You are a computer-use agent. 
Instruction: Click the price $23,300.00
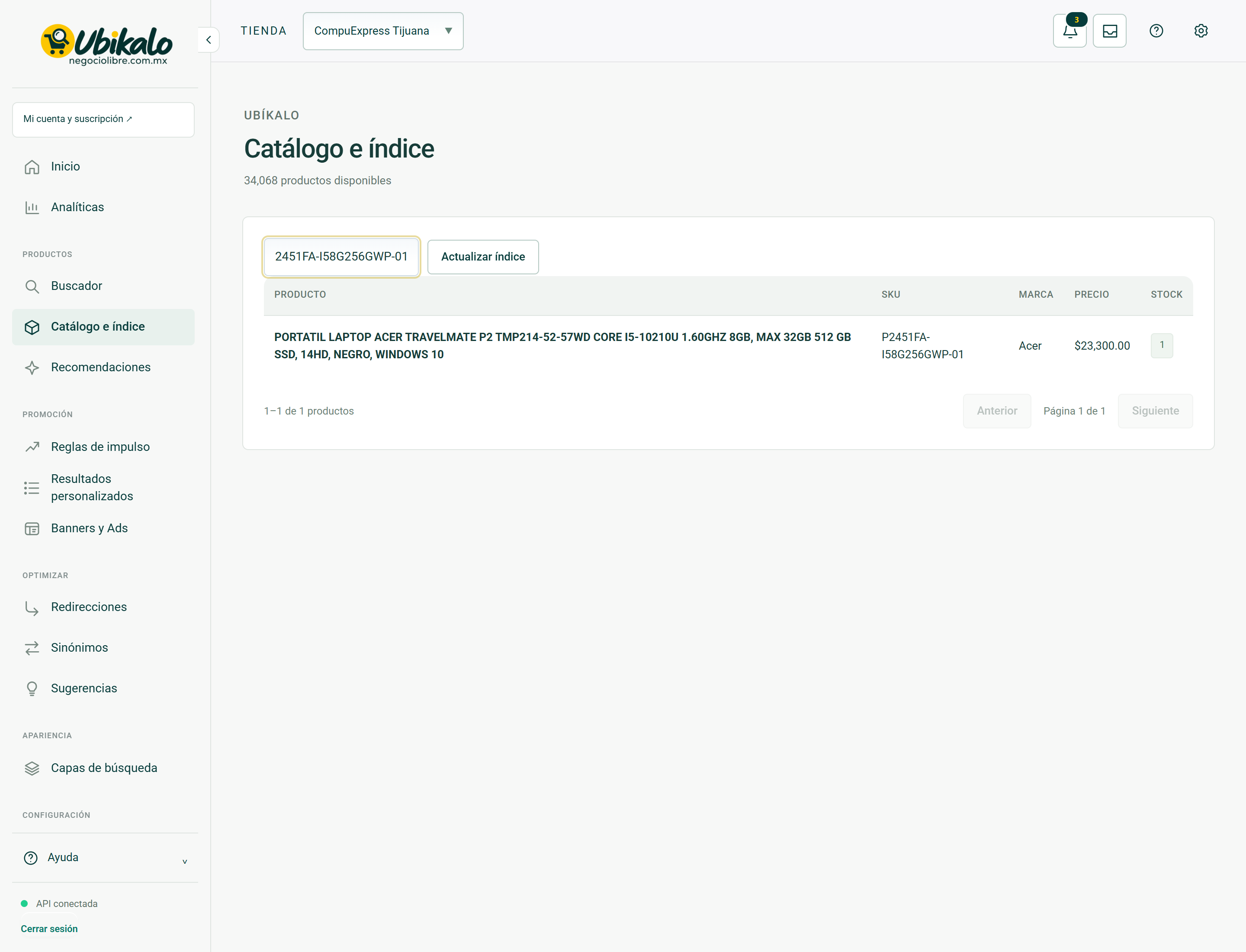[x=1102, y=346]
